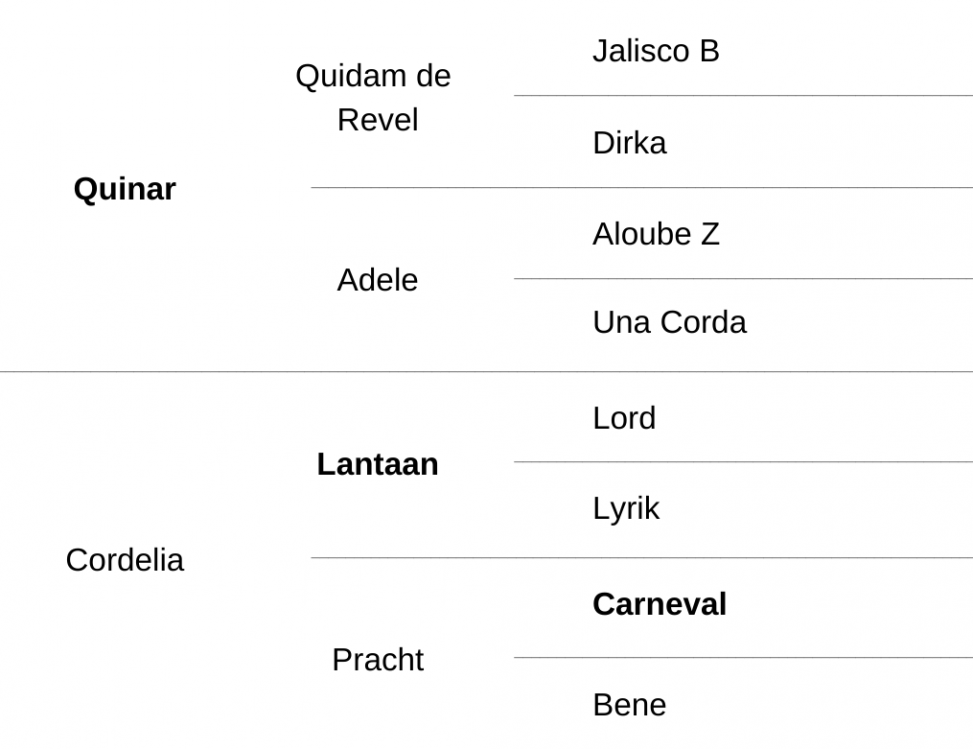Open the bold Lantaan entry

(x=377, y=464)
